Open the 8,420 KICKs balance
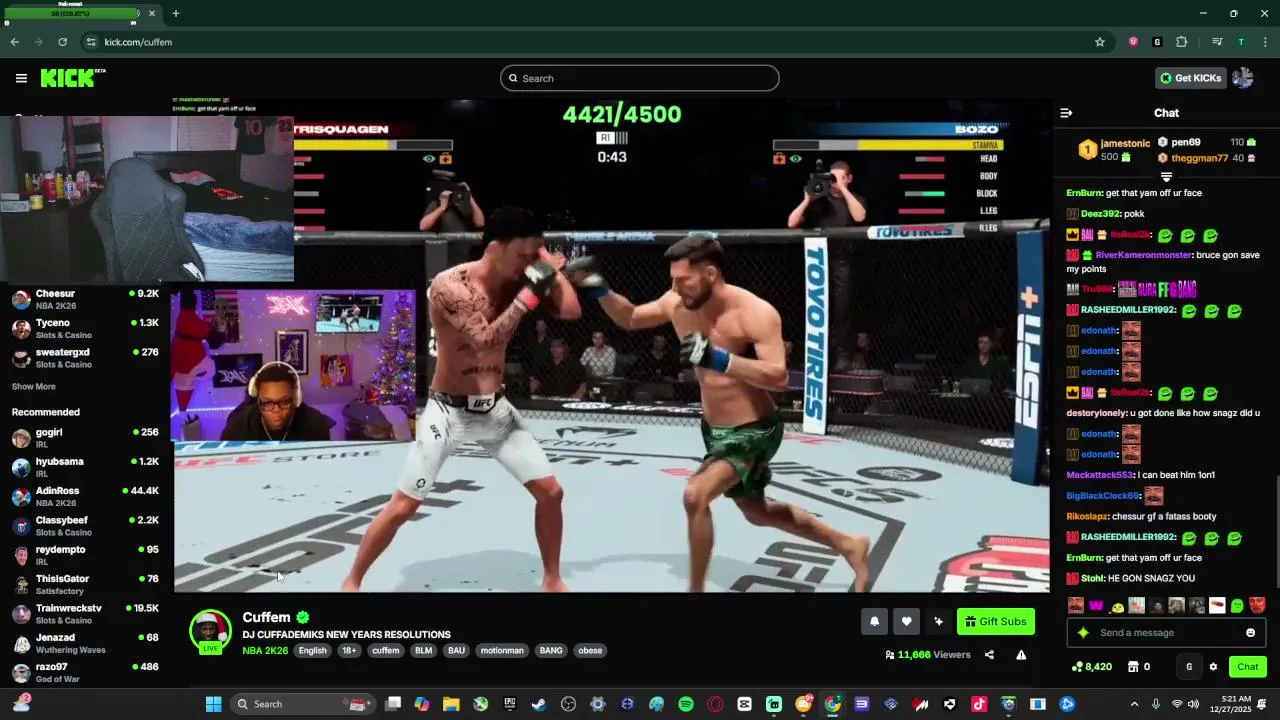The width and height of the screenshot is (1280, 720). [x=1091, y=667]
